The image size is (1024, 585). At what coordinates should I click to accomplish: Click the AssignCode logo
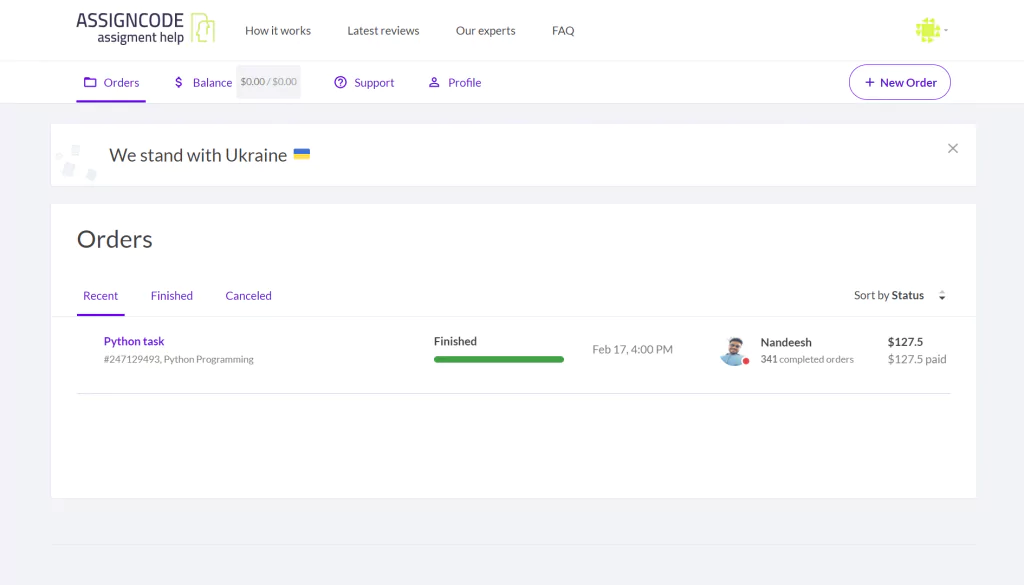(146, 29)
